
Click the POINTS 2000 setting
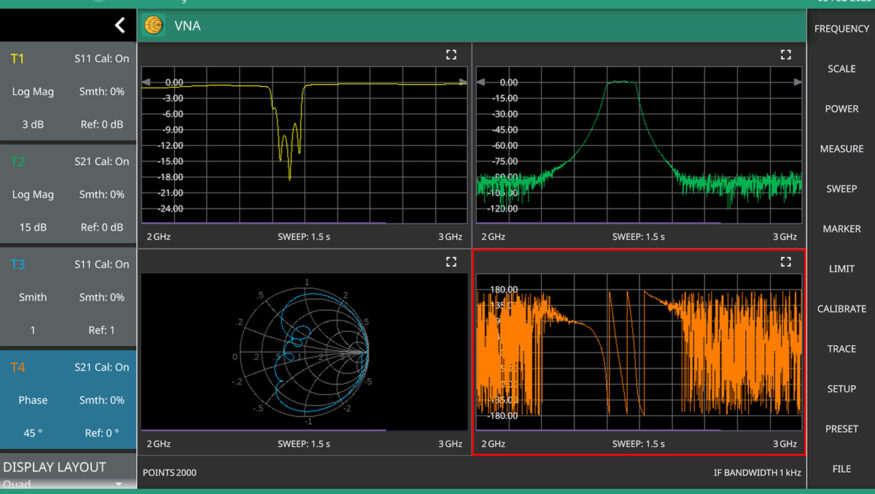coord(170,472)
